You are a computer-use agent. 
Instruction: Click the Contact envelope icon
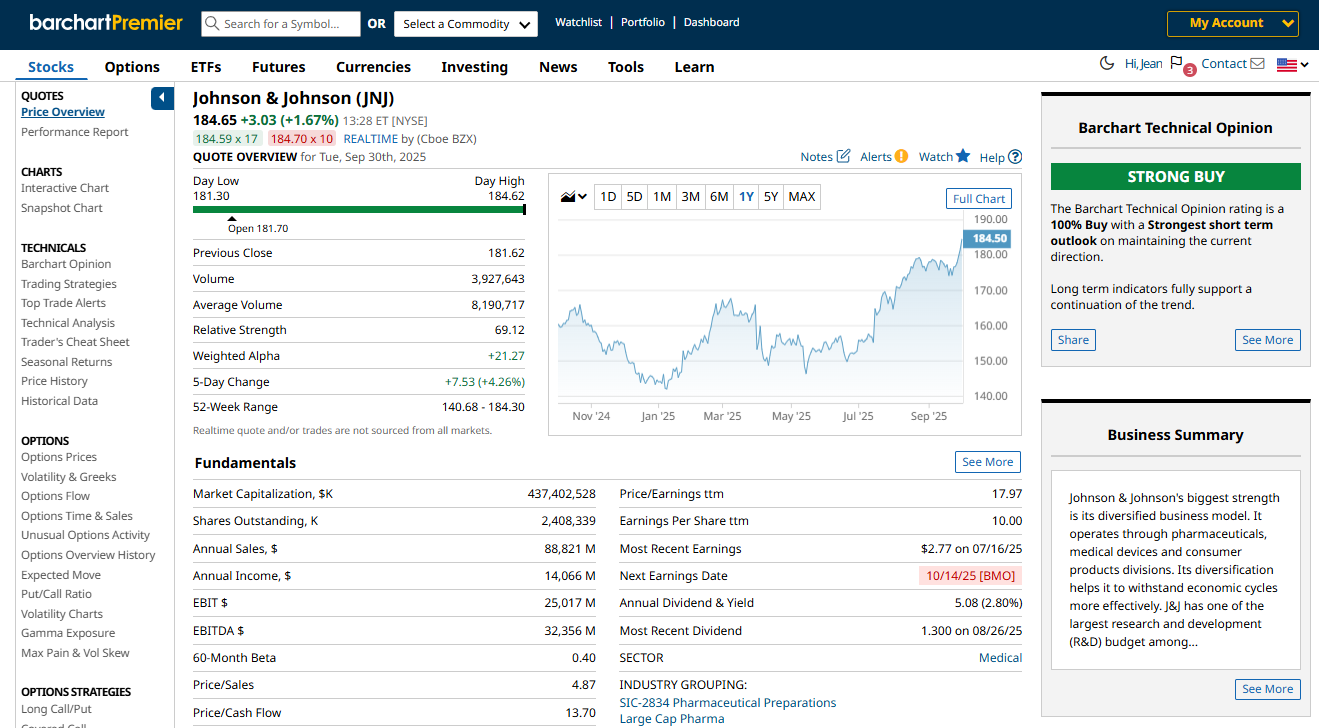pyautogui.click(x=1257, y=64)
